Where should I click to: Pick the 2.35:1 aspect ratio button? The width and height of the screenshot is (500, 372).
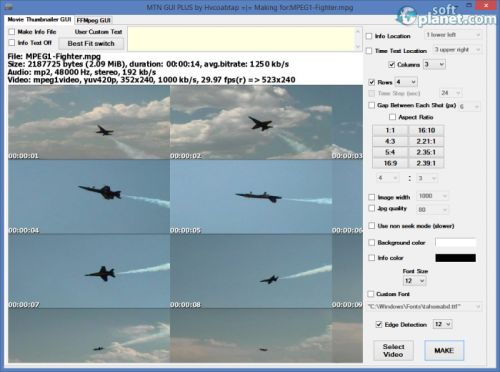pyautogui.click(x=426, y=152)
